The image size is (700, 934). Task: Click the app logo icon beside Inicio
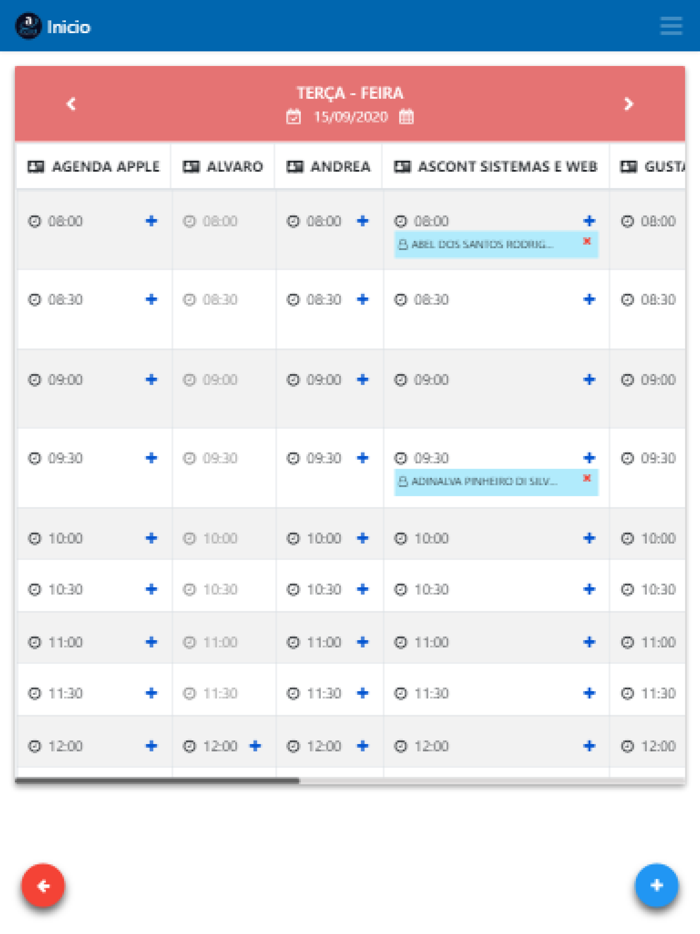(27, 26)
